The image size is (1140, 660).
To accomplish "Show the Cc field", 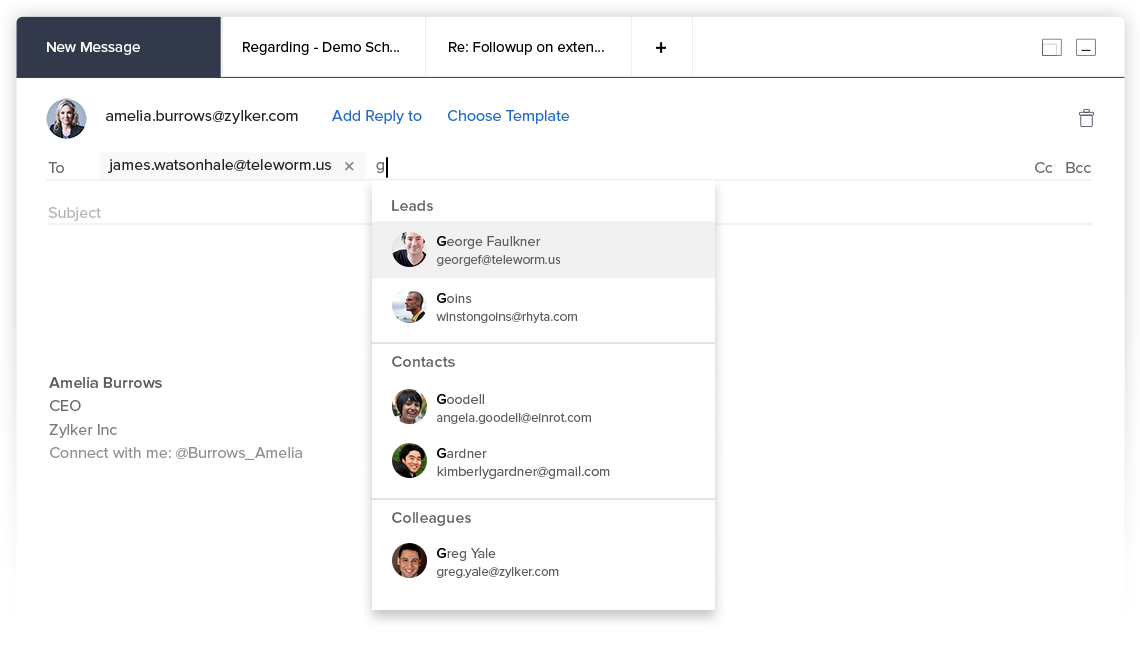I will 1043,168.
